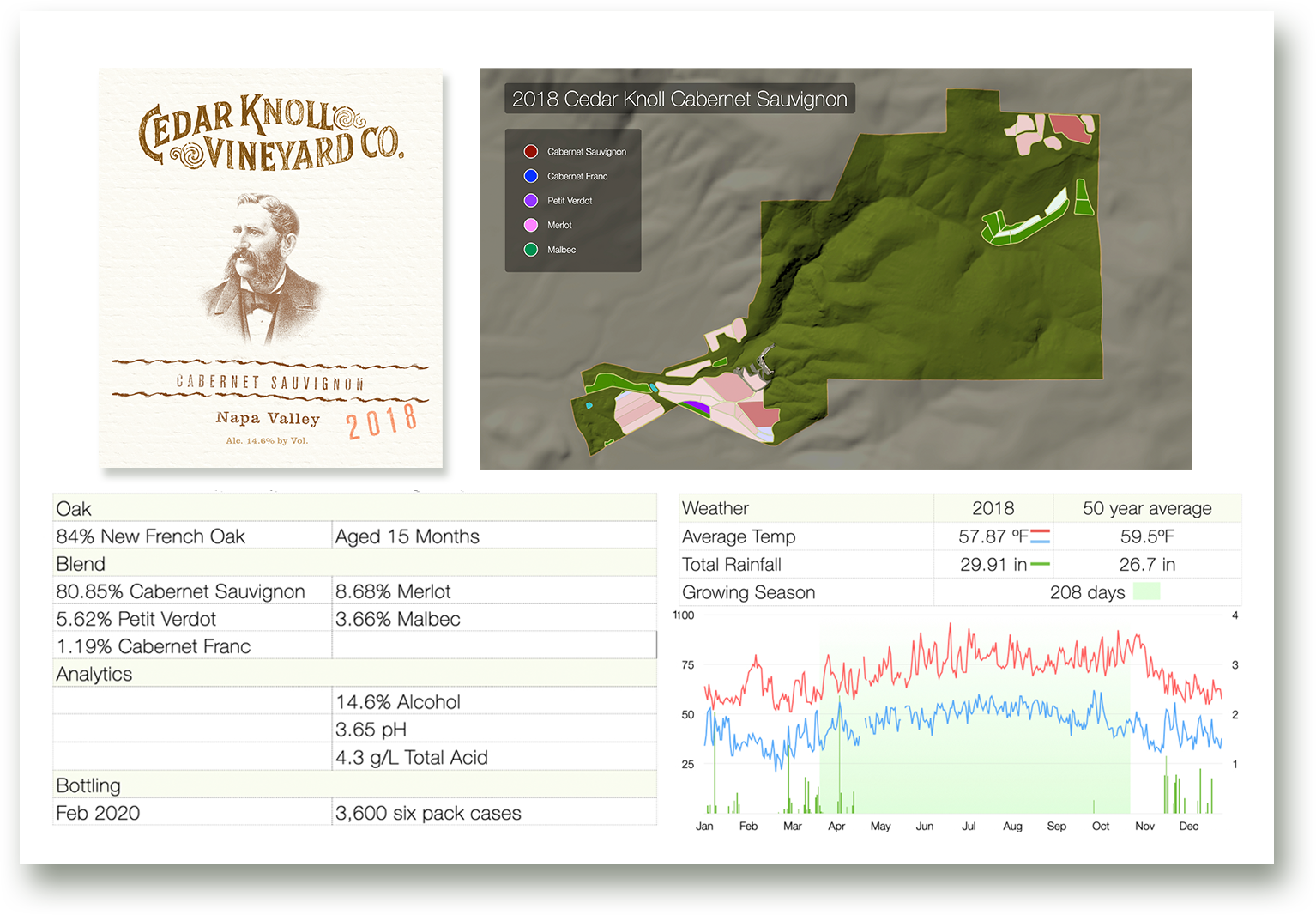Select the 'Bottling' section header cell
The image size is (1316, 915).
coord(355,785)
